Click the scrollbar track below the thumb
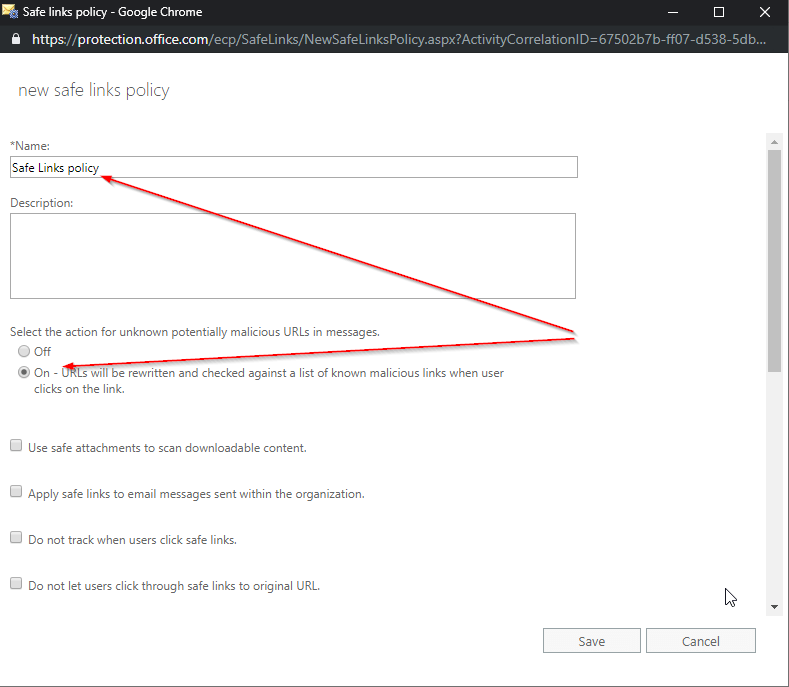This screenshot has width=789, height=687. point(773,480)
